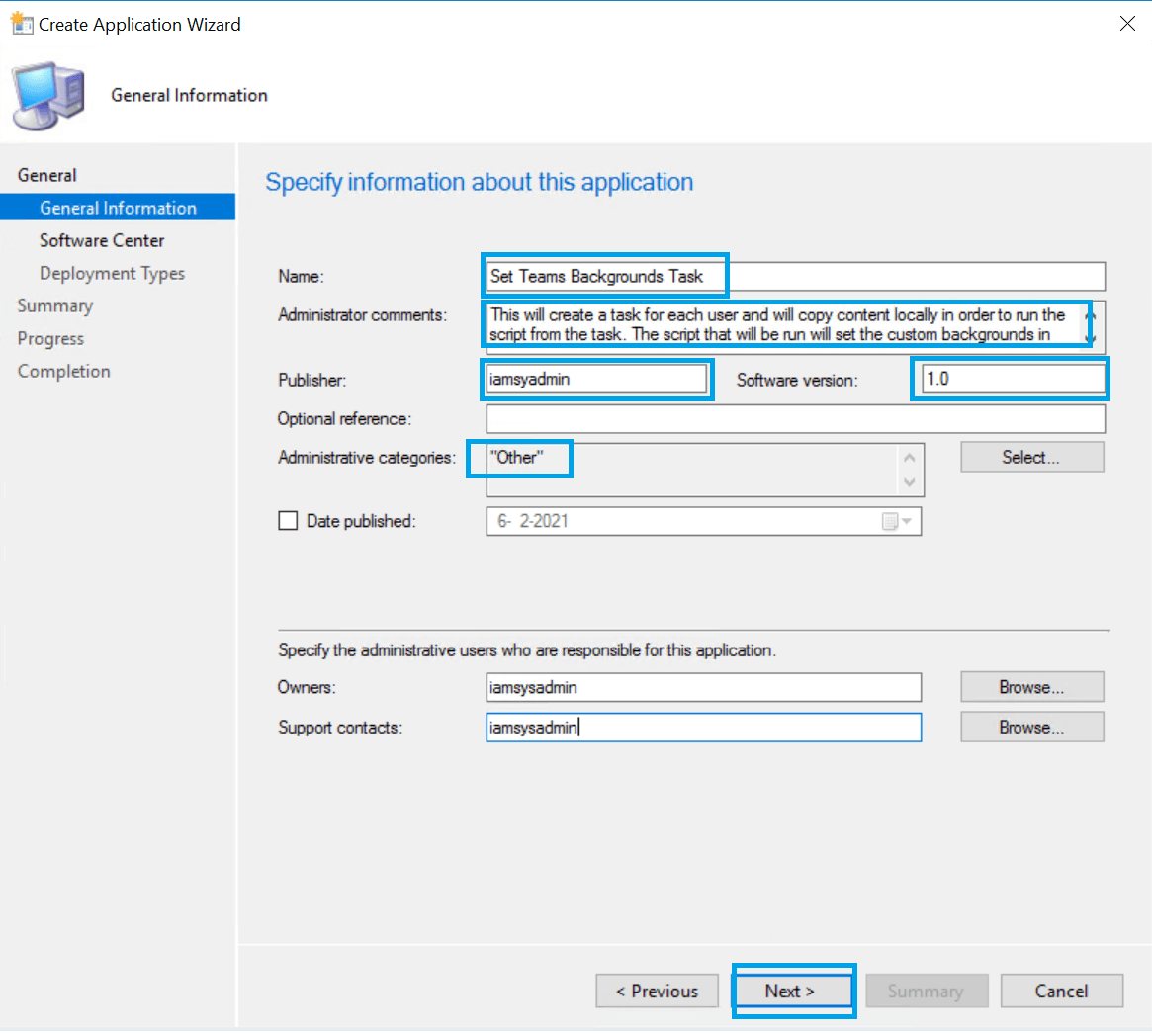The image size is (1152, 1036).
Task: Click the Administrative categories list box
Action: (705, 470)
